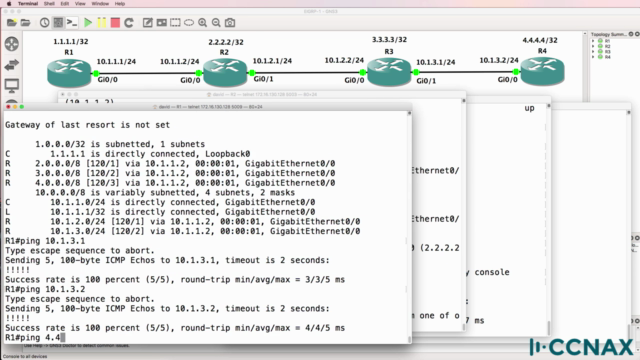
Task: Click the 10.1.1.1/24 link label
Action: pyautogui.click(x=116, y=62)
